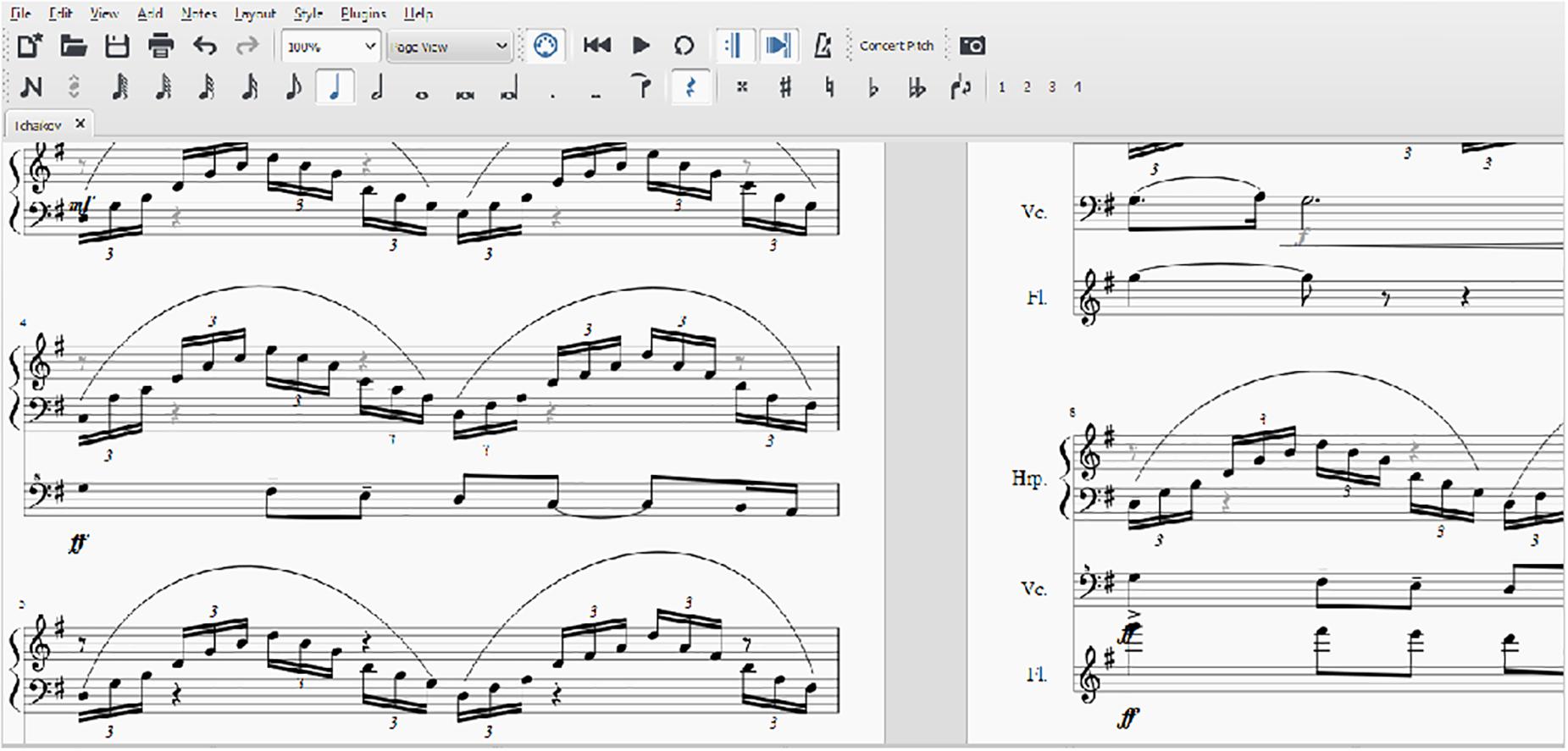Image resolution: width=1568 pixels, height=751 pixels.
Task: Toggle play repeats
Action: 734,46
